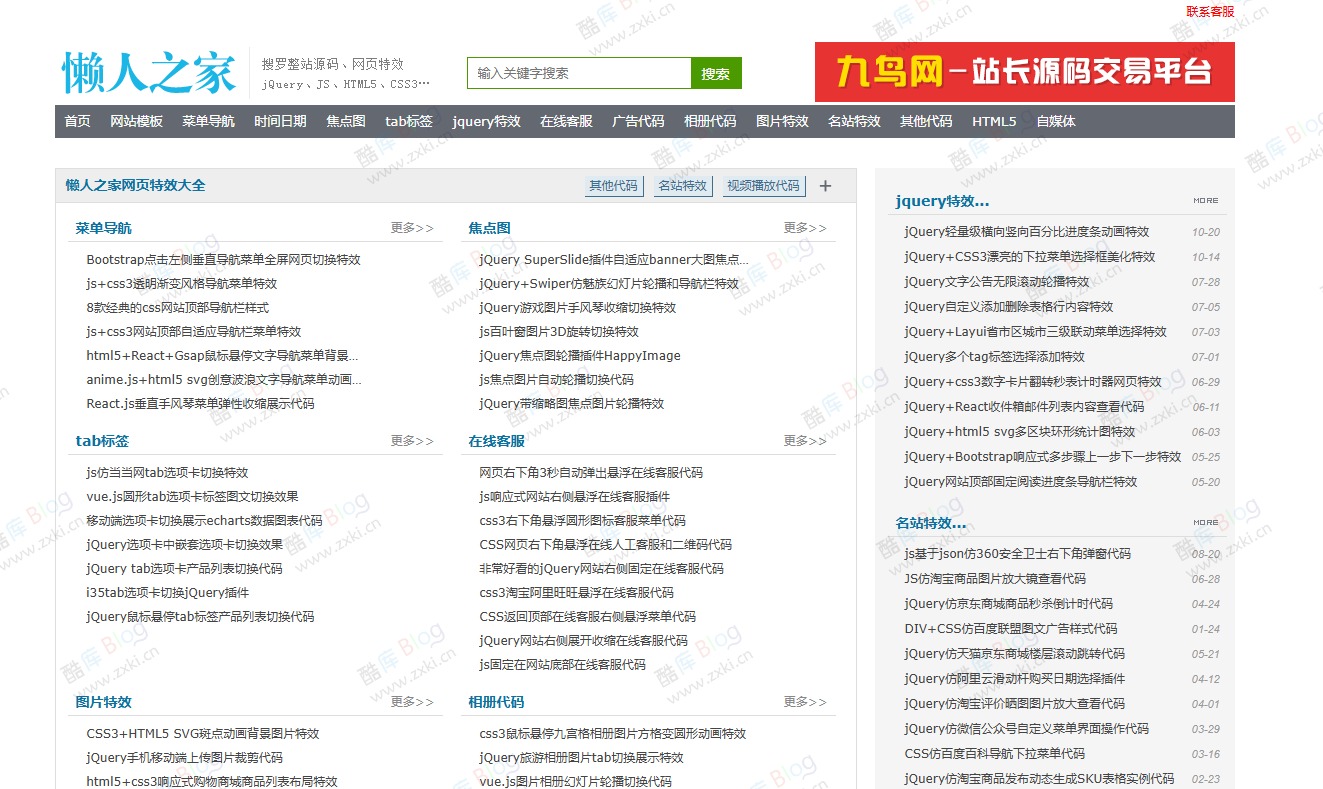Click MORE next to jquery特效 sidebar heading
The width and height of the screenshot is (1323, 789).
click(x=1205, y=199)
